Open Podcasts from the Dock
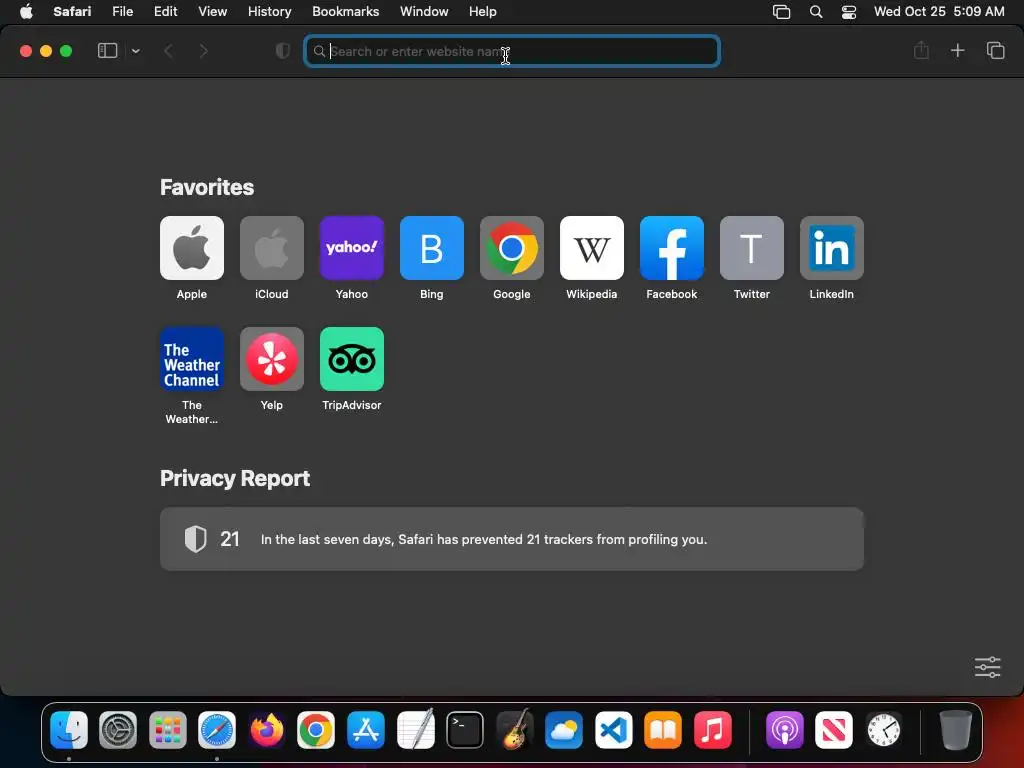1024x768 pixels. (784, 729)
